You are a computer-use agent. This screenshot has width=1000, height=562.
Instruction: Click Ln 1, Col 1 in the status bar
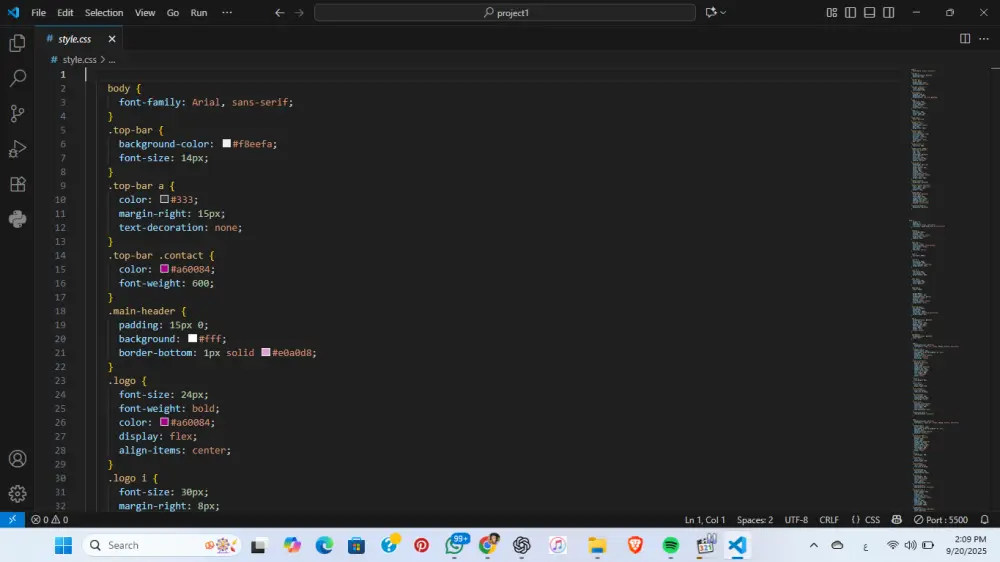[x=705, y=519]
